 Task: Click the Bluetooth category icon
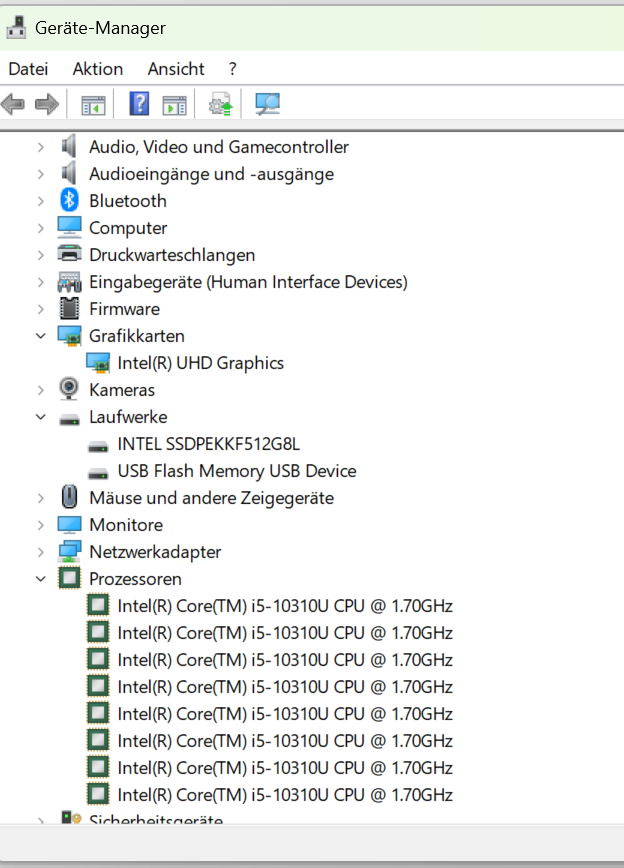69,200
